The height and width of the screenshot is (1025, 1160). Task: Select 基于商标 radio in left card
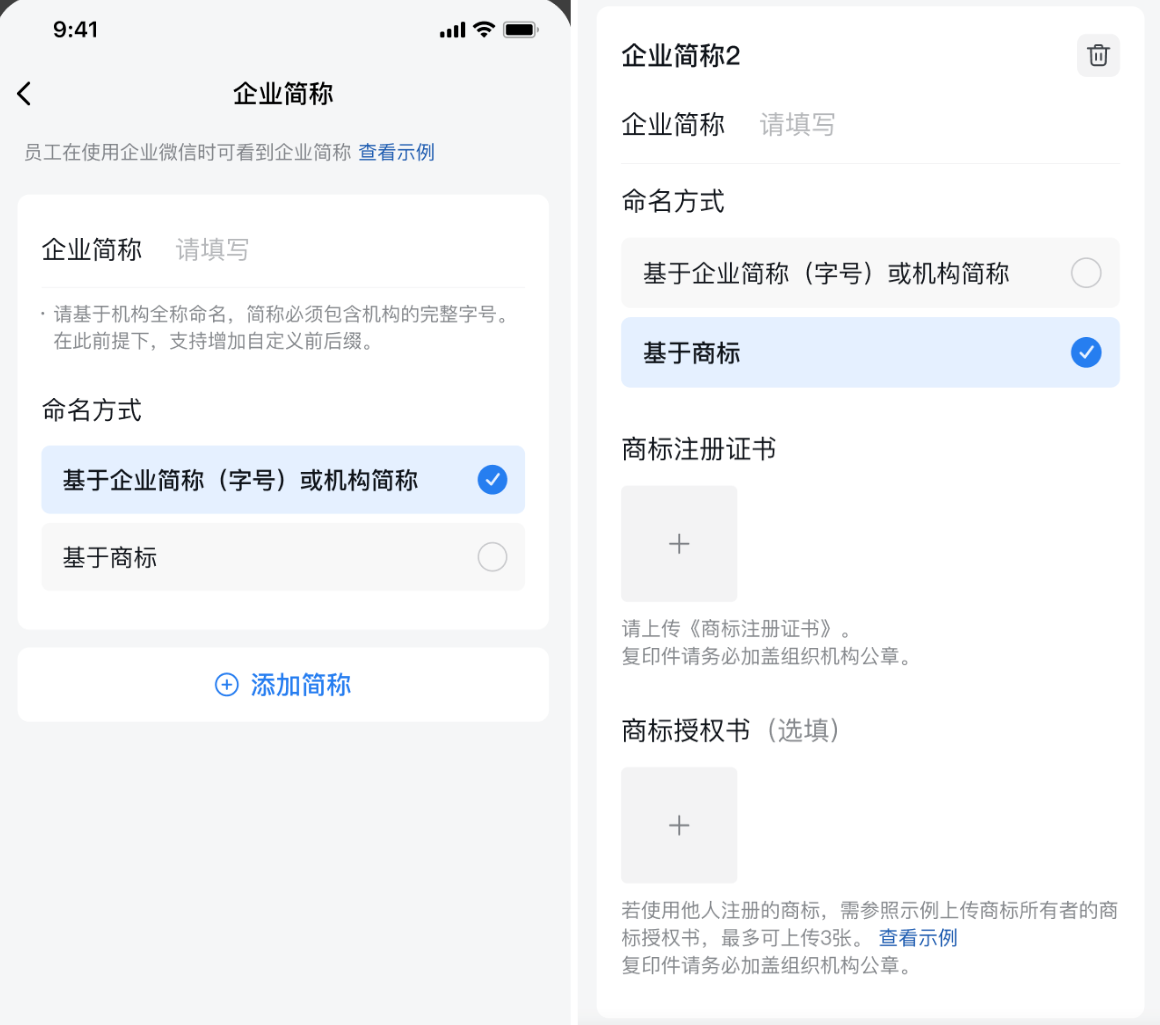point(492,557)
